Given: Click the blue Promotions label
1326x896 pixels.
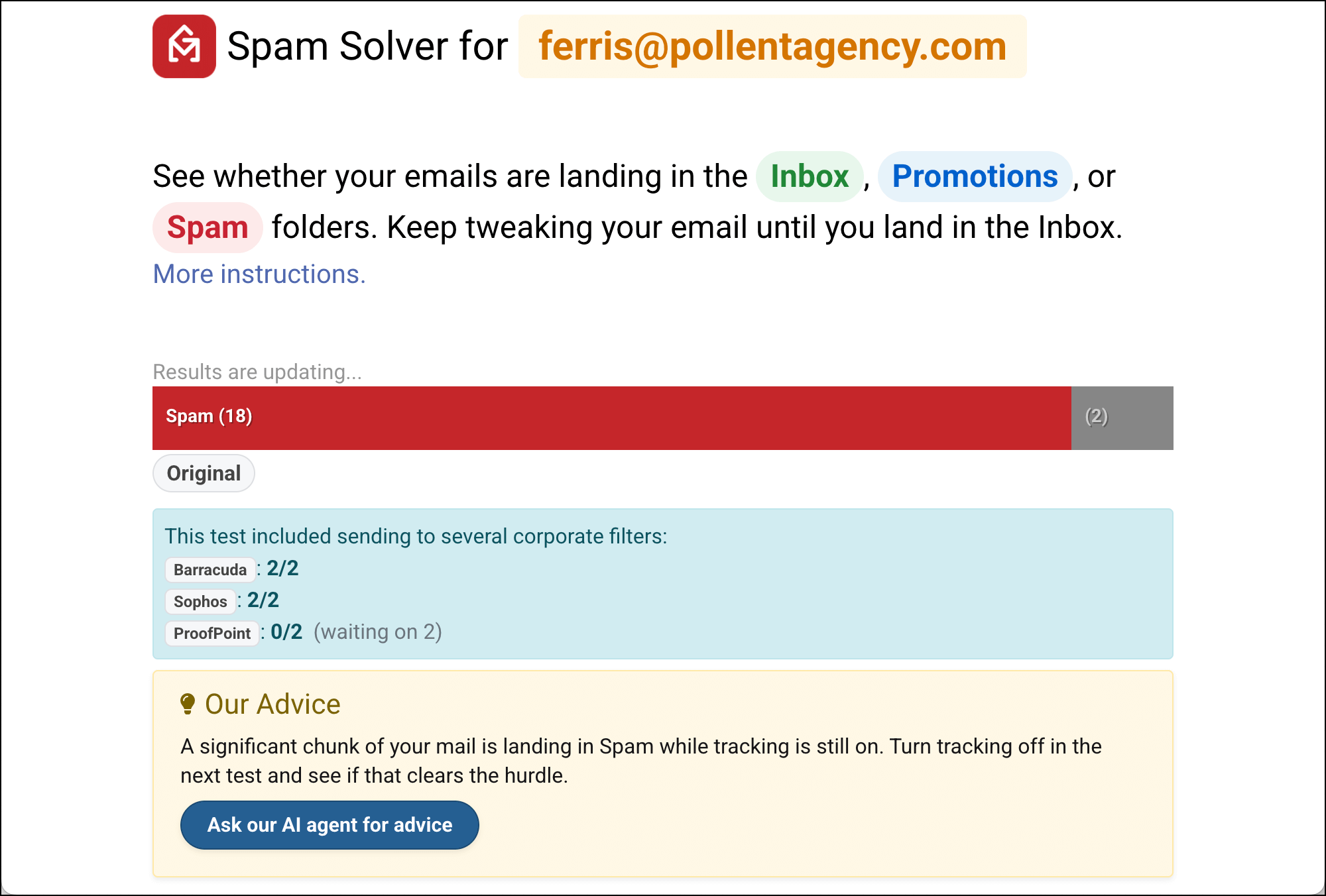Looking at the screenshot, I should (x=974, y=176).
